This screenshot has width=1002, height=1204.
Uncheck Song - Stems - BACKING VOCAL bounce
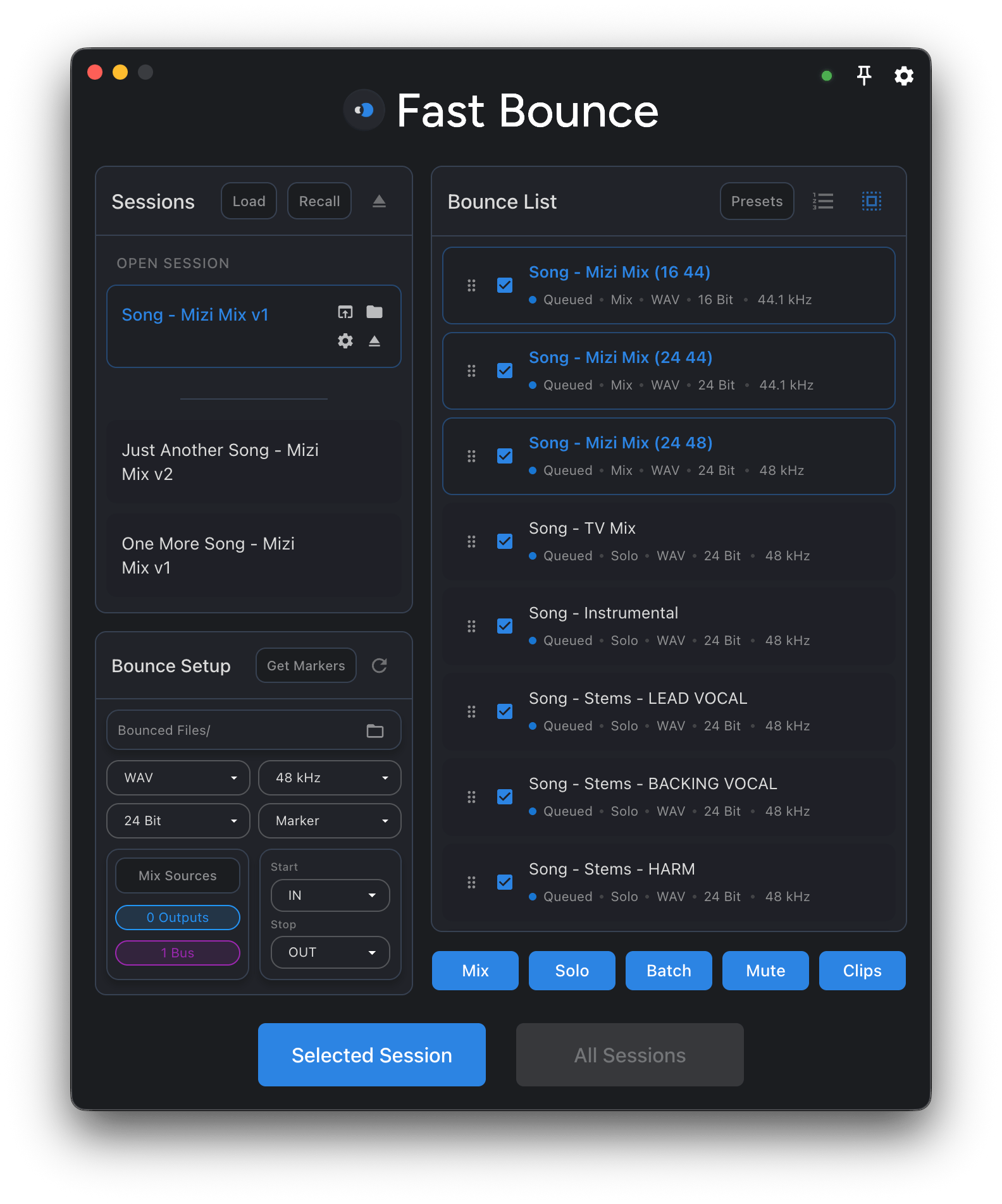[505, 797]
